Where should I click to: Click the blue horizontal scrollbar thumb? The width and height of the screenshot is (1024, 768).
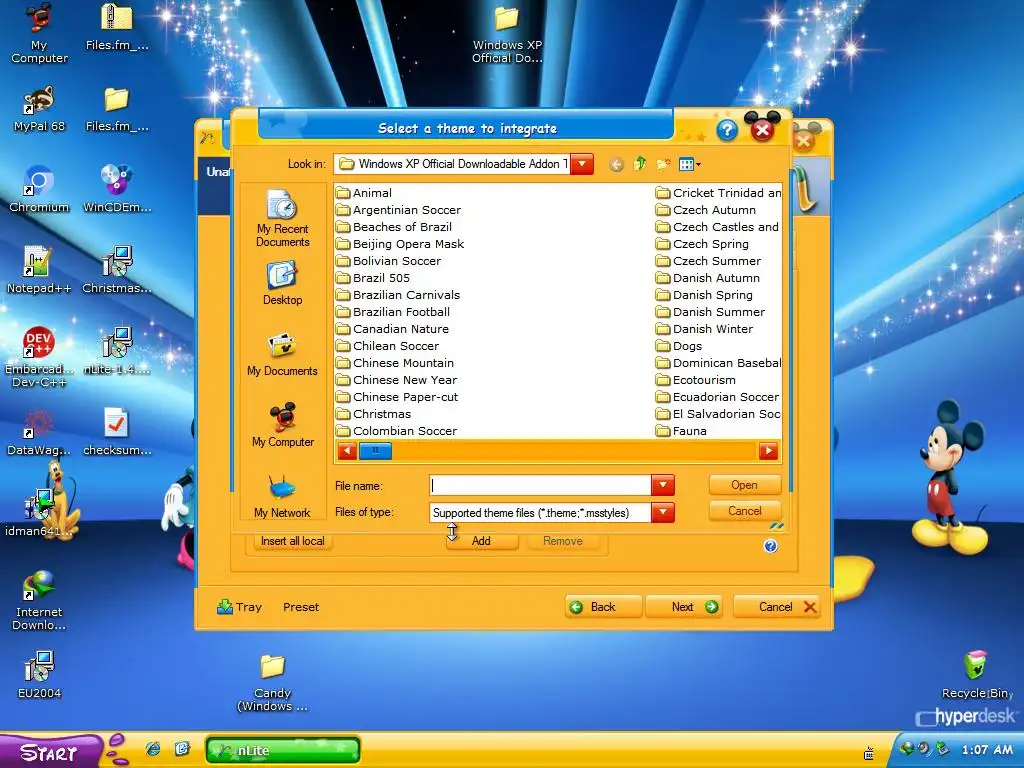(x=375, y=451)
